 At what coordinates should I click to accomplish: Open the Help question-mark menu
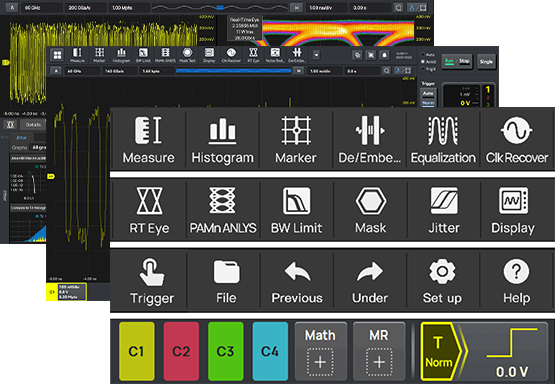tap(516, 280)
